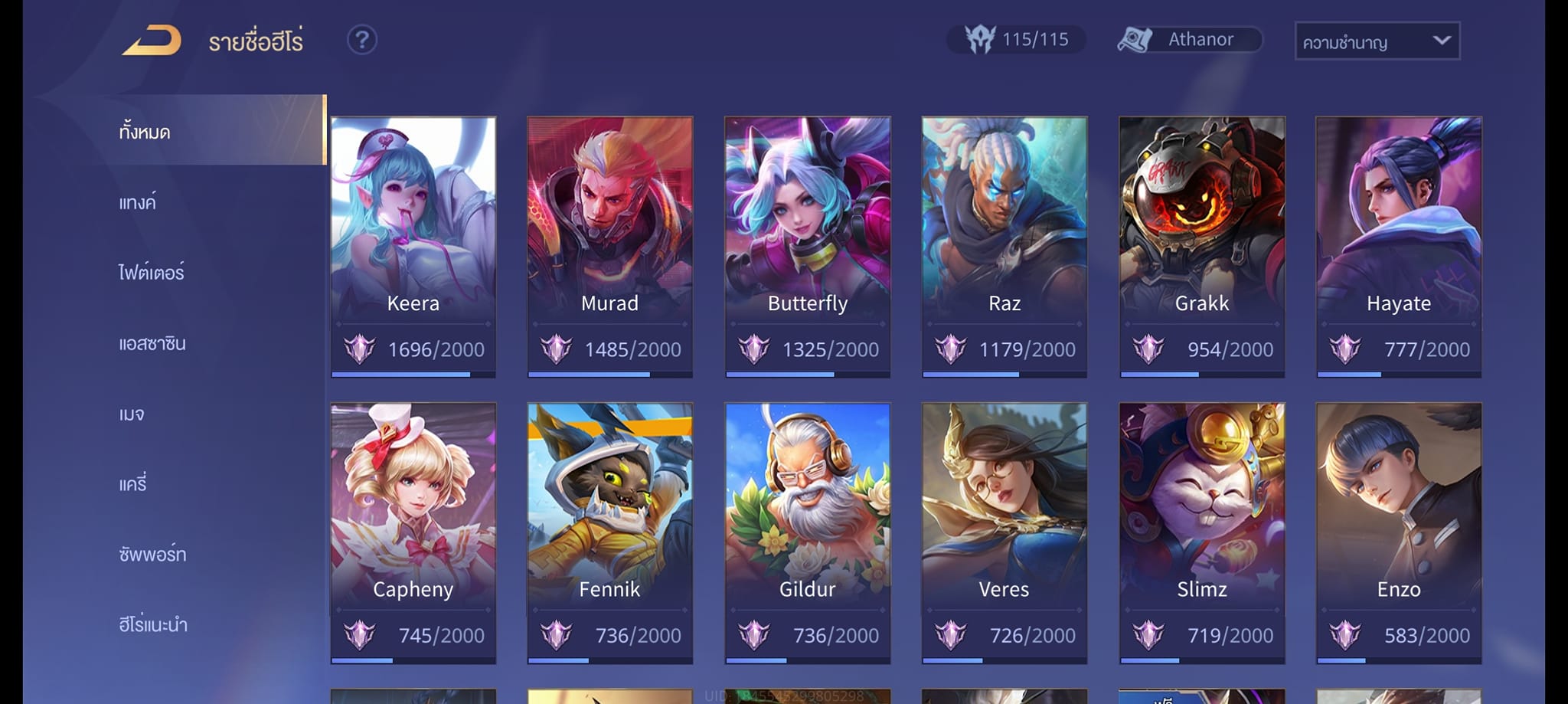Click the hero count 115/115 icon
This screenshot has height=704, width=1568.
click(980, 39)
